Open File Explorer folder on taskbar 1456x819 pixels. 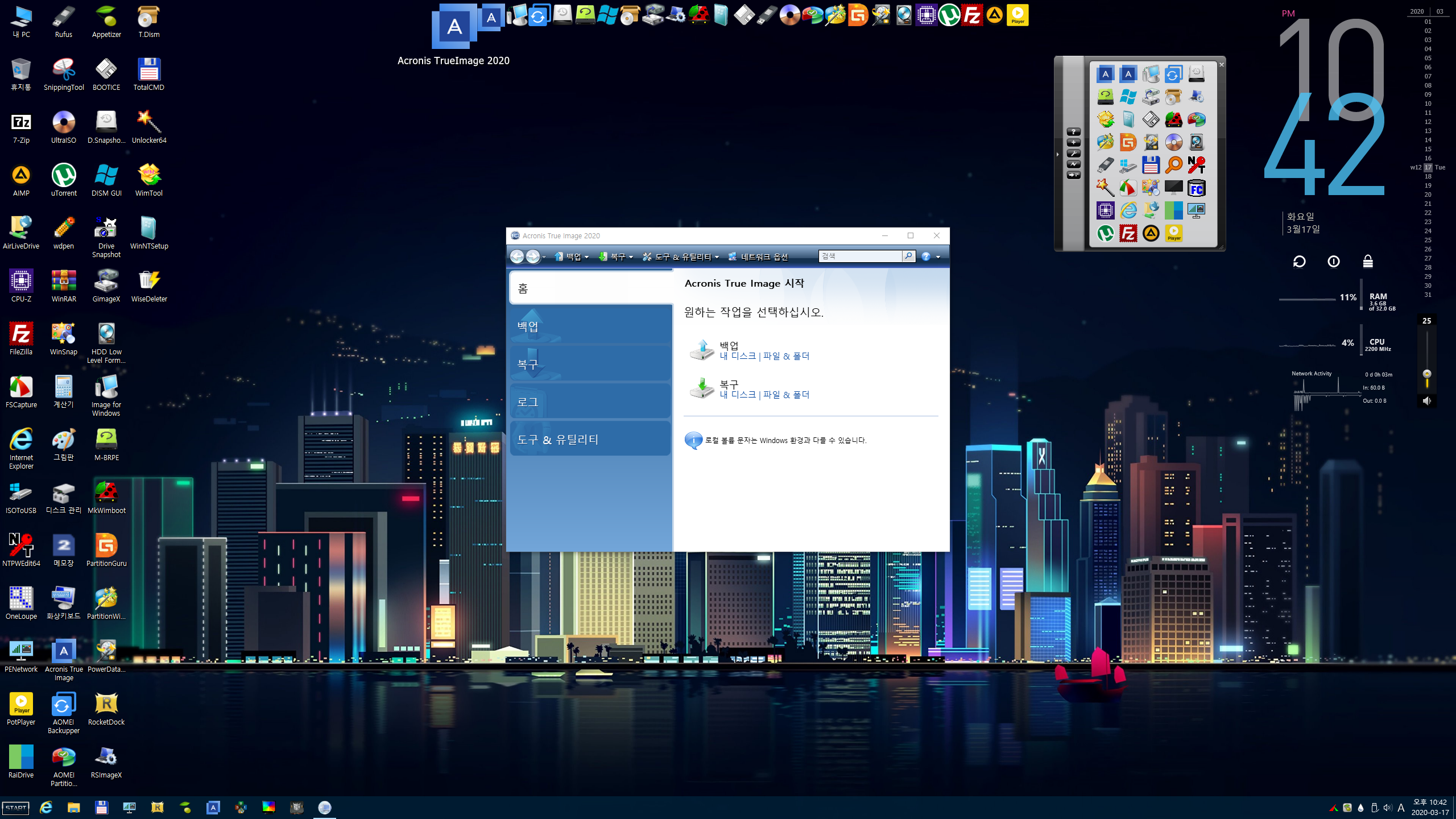pyautogui.click(x=74, y=808)
